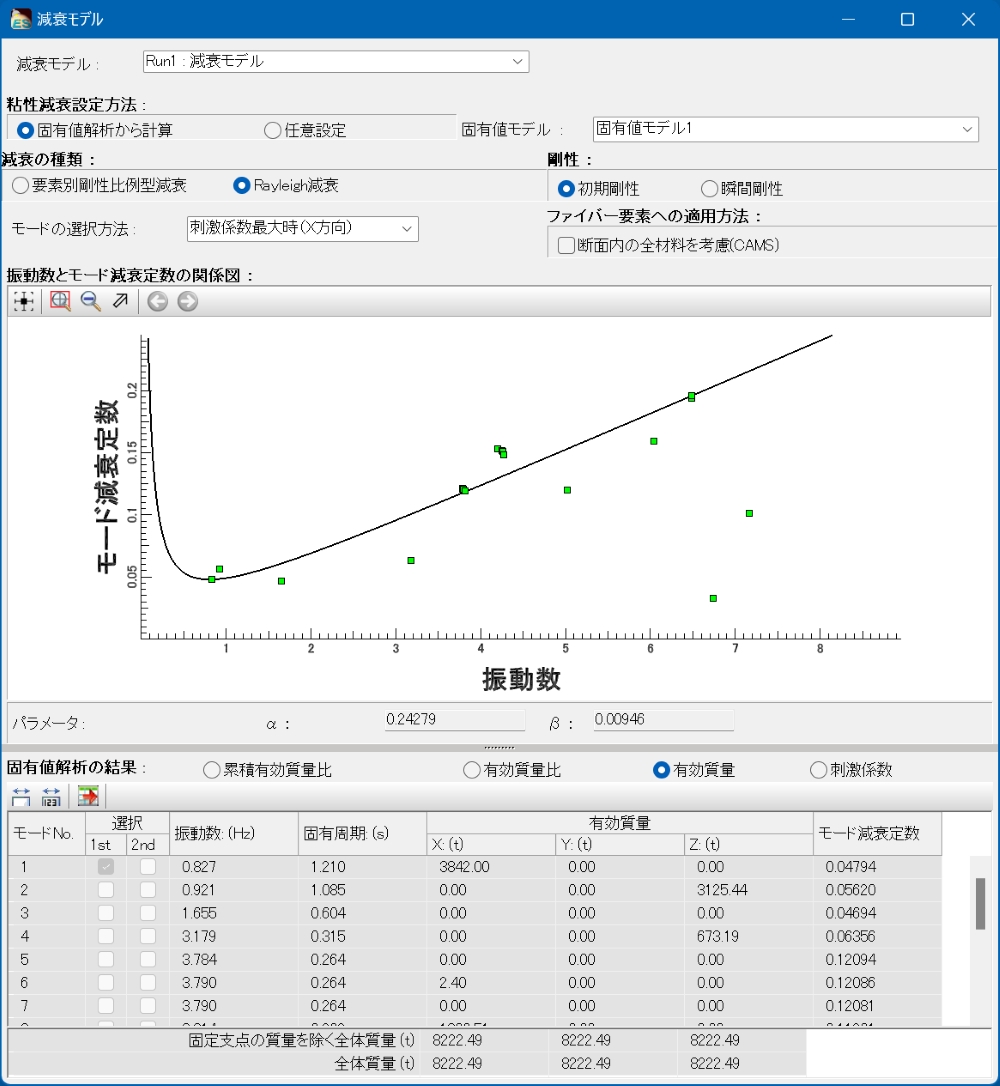Click the X: (t) column header
The image size is (1000, 1086).
tap(491, 844)
